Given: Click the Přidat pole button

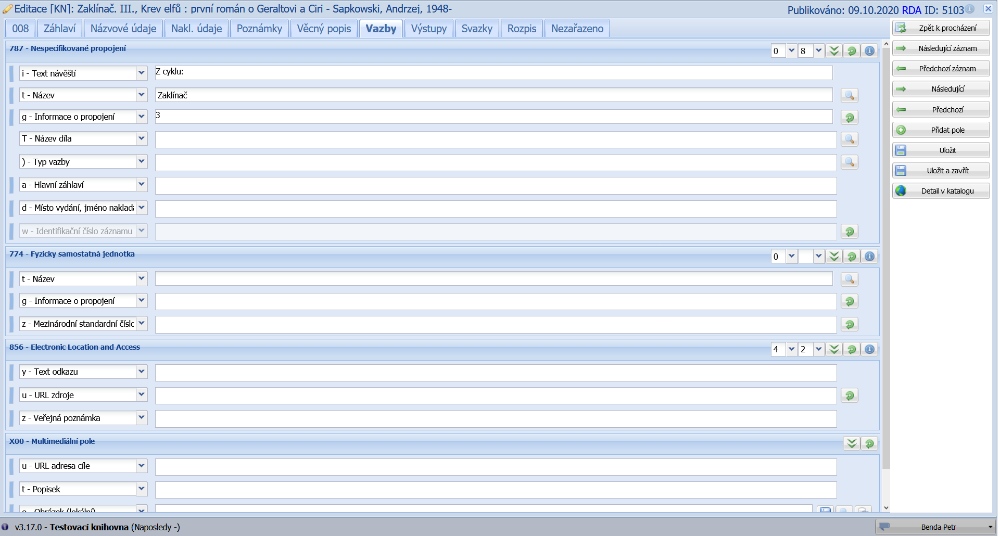Looking at the screenshot, I should (x=940, y=130).
